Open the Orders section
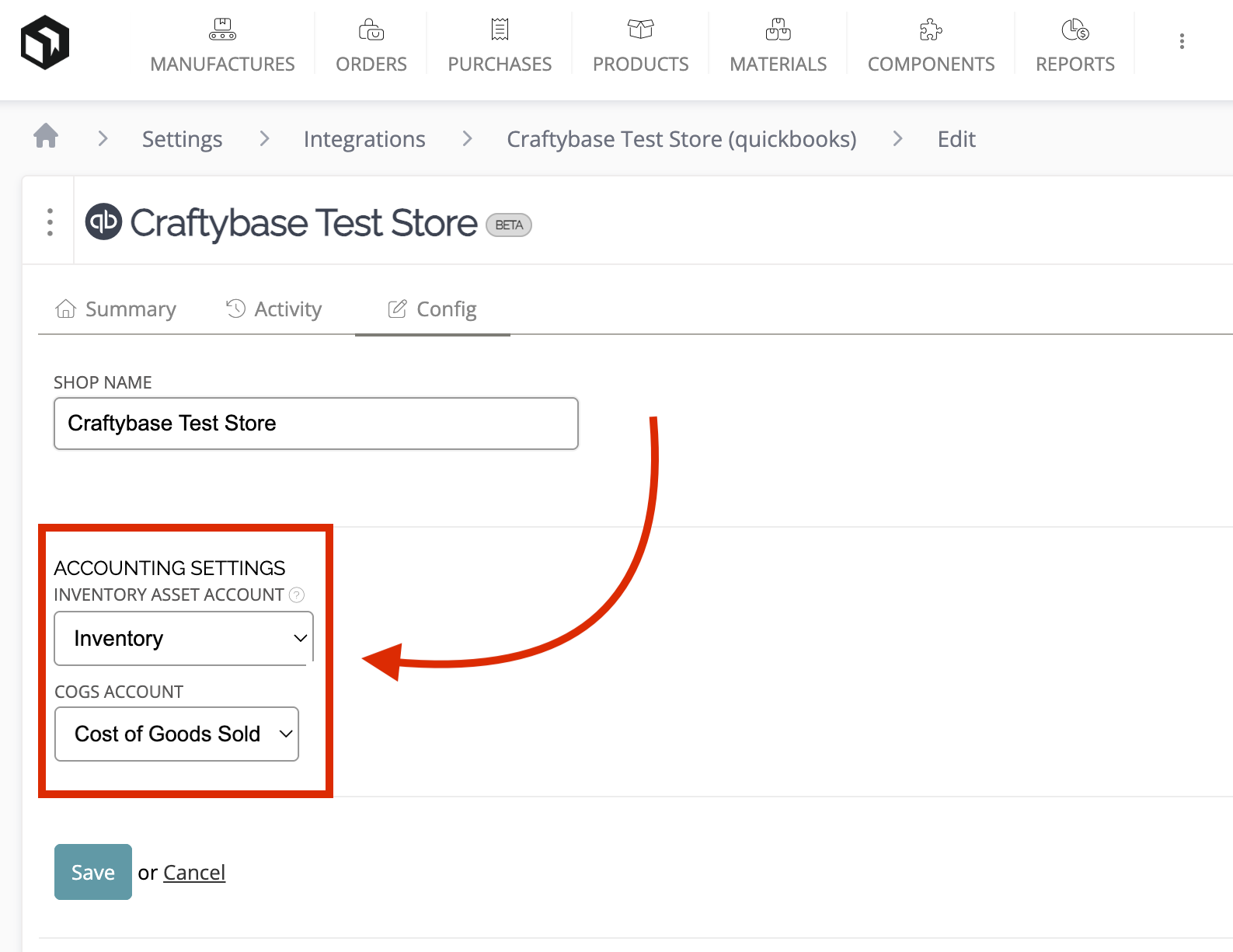 tap(371, 47)
